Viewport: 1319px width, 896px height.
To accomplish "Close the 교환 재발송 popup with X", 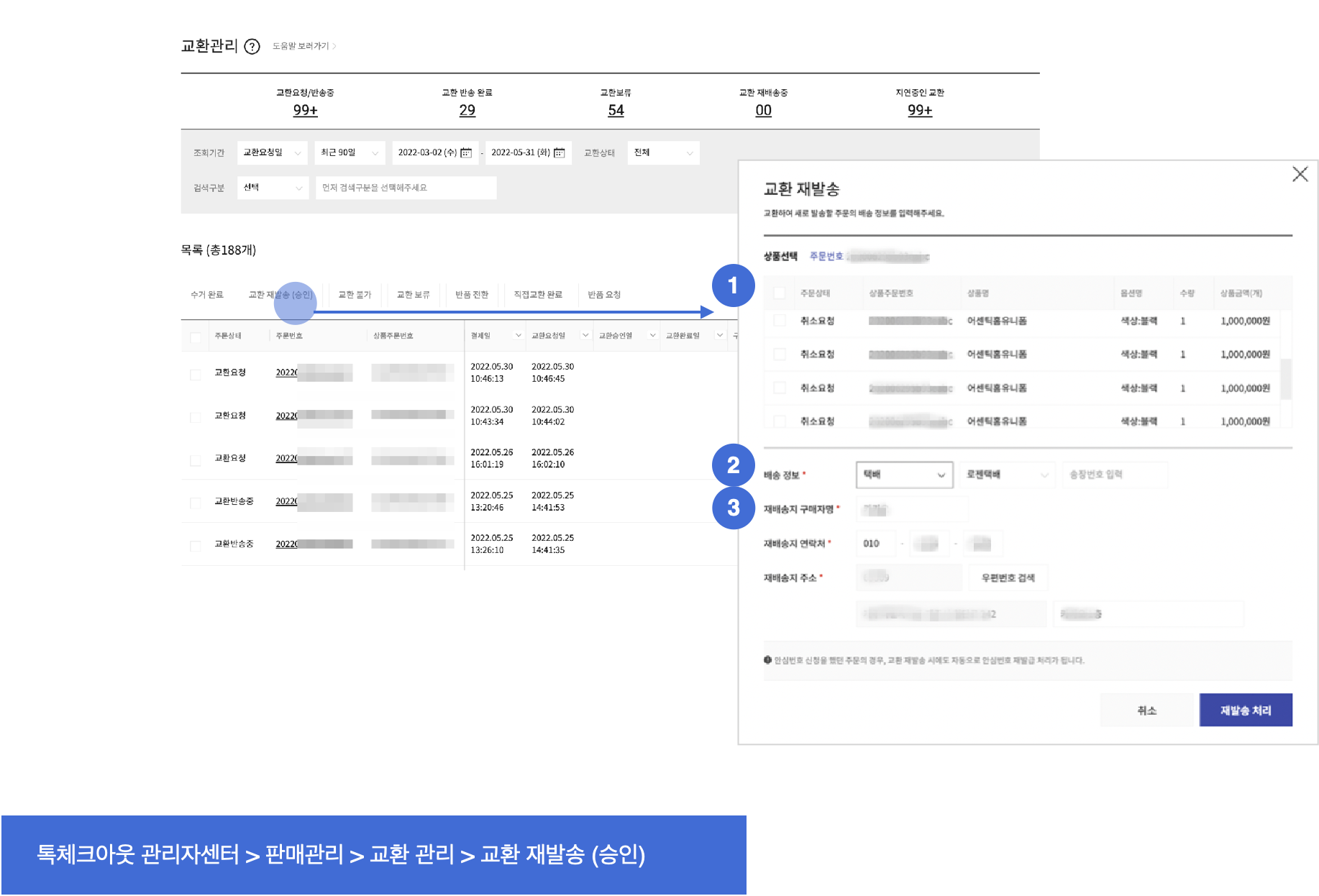I will (x=1300, y=174).
